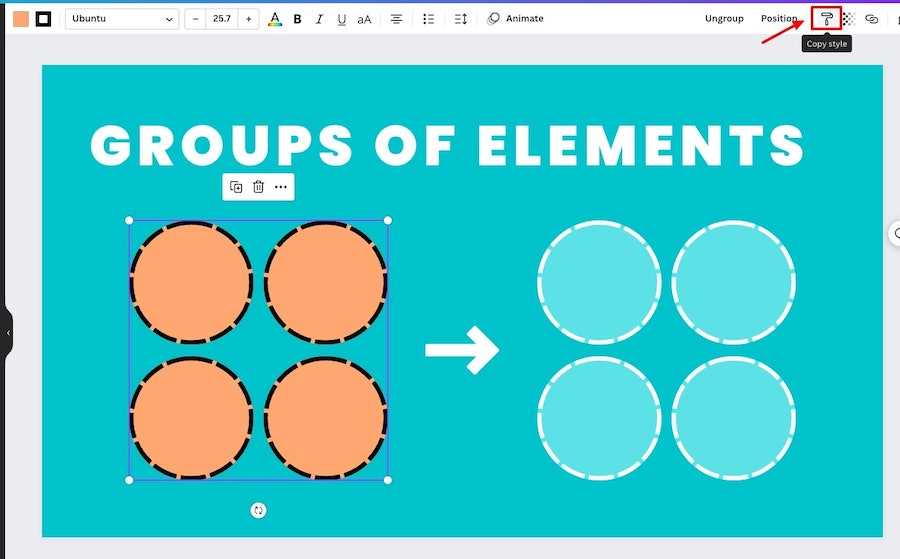Open the transparency checkerboard icon

[848, 19]
